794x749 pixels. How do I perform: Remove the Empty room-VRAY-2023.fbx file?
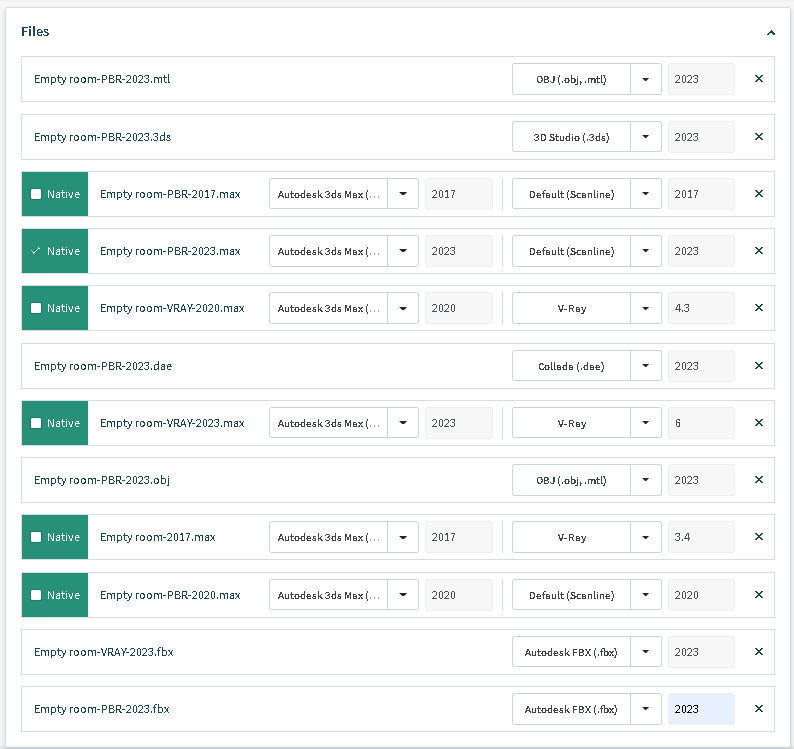758,652
